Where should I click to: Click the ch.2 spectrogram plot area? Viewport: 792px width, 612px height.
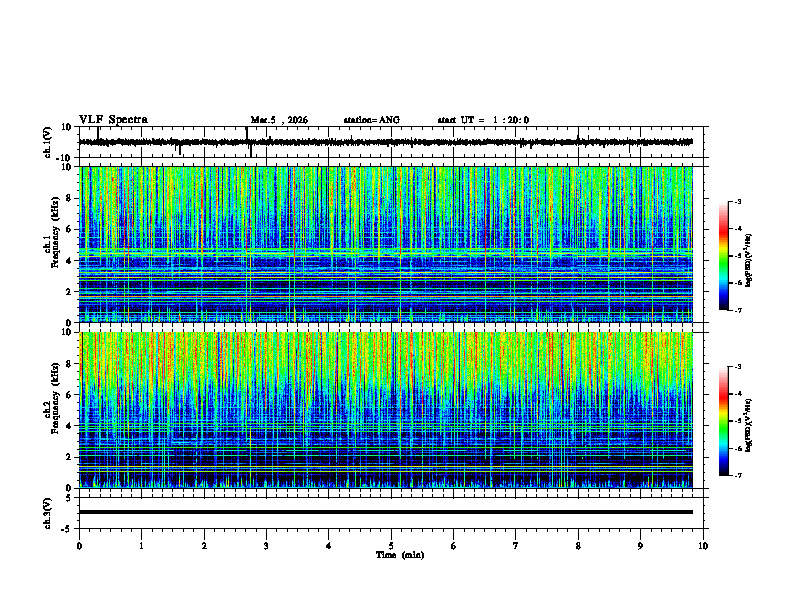[x=386, y=410]
